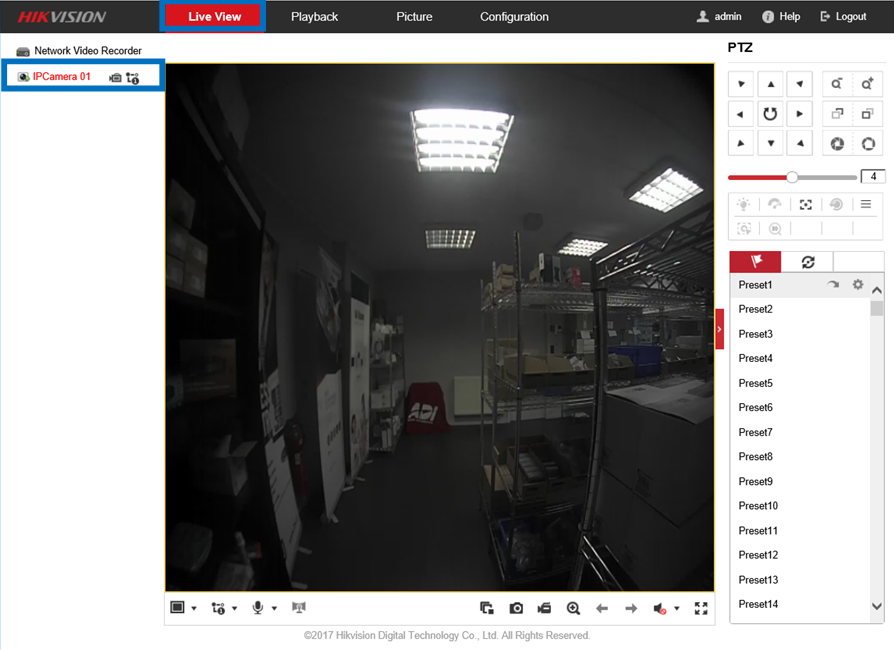Image resolution: width=894 pixels, height=650 pixels.
Task: Click the Logout link
Action: point(843,17)
